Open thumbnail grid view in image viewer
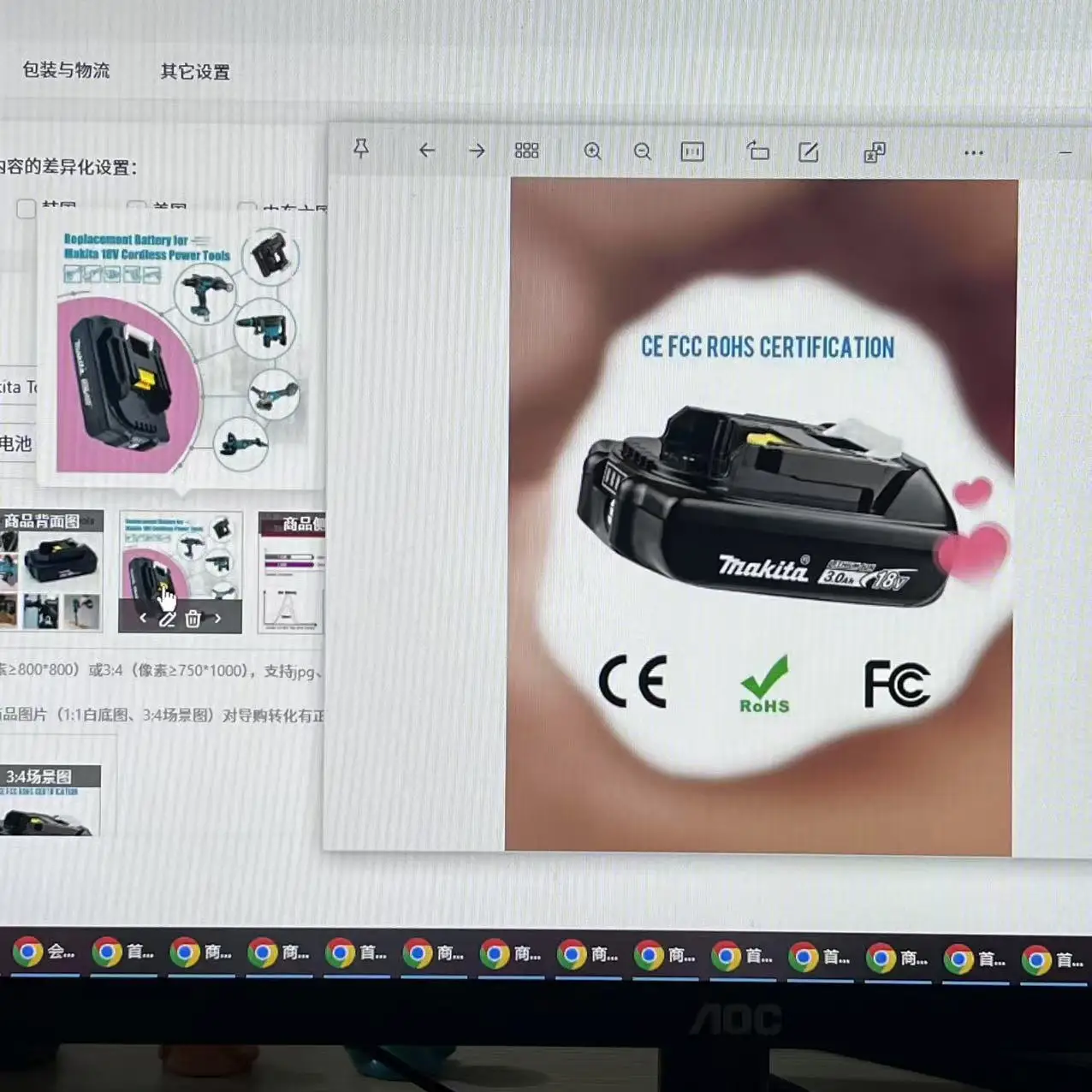 click(x=526, y=151)
